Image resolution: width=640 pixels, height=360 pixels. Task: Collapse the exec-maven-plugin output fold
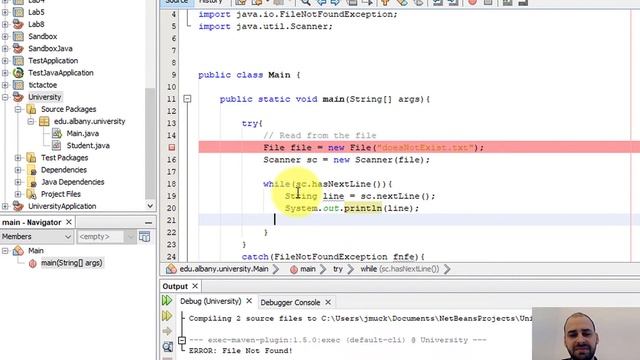pos(182,340)
